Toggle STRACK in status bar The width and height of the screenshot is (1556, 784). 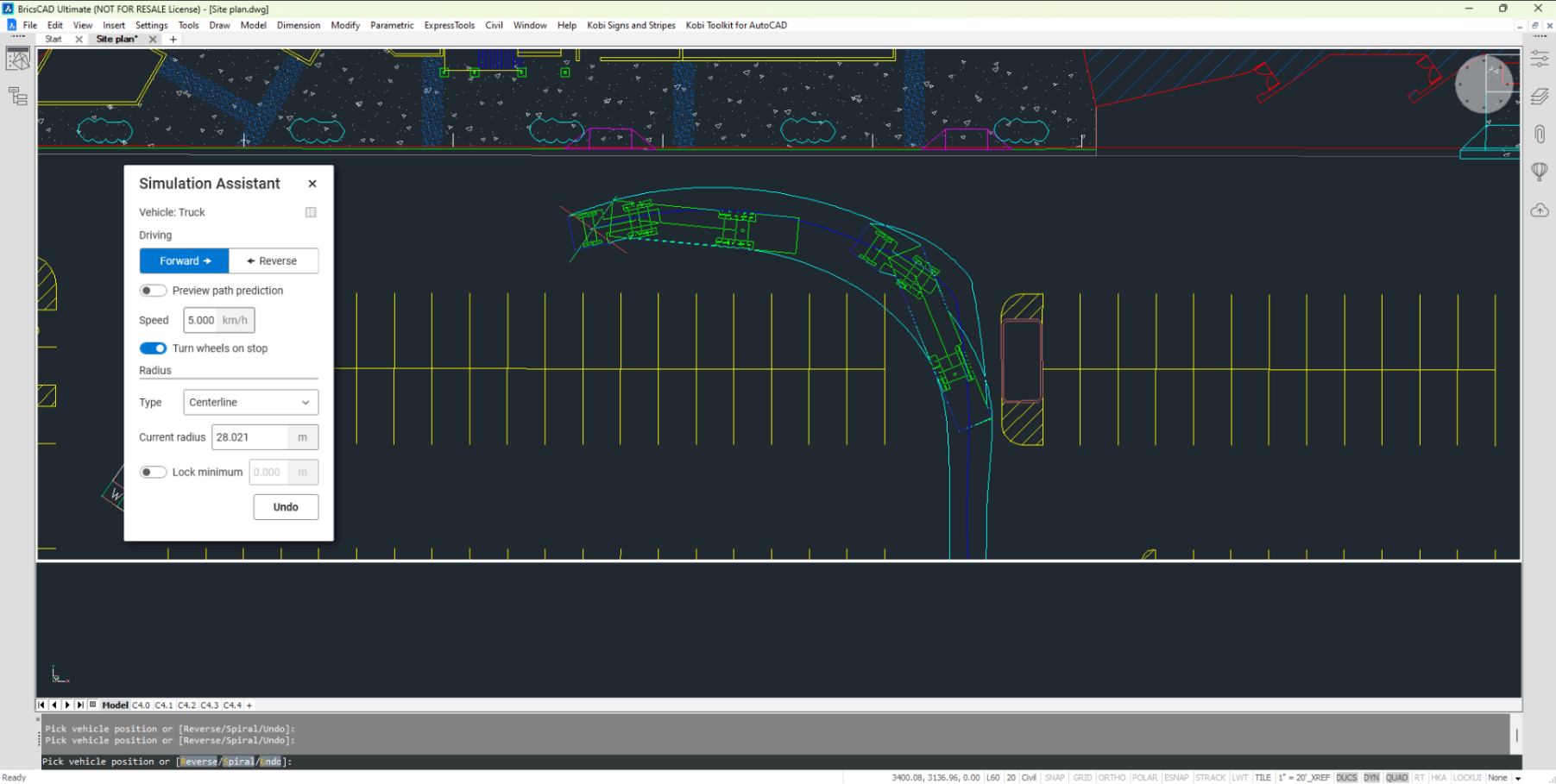coord(1210,777)
